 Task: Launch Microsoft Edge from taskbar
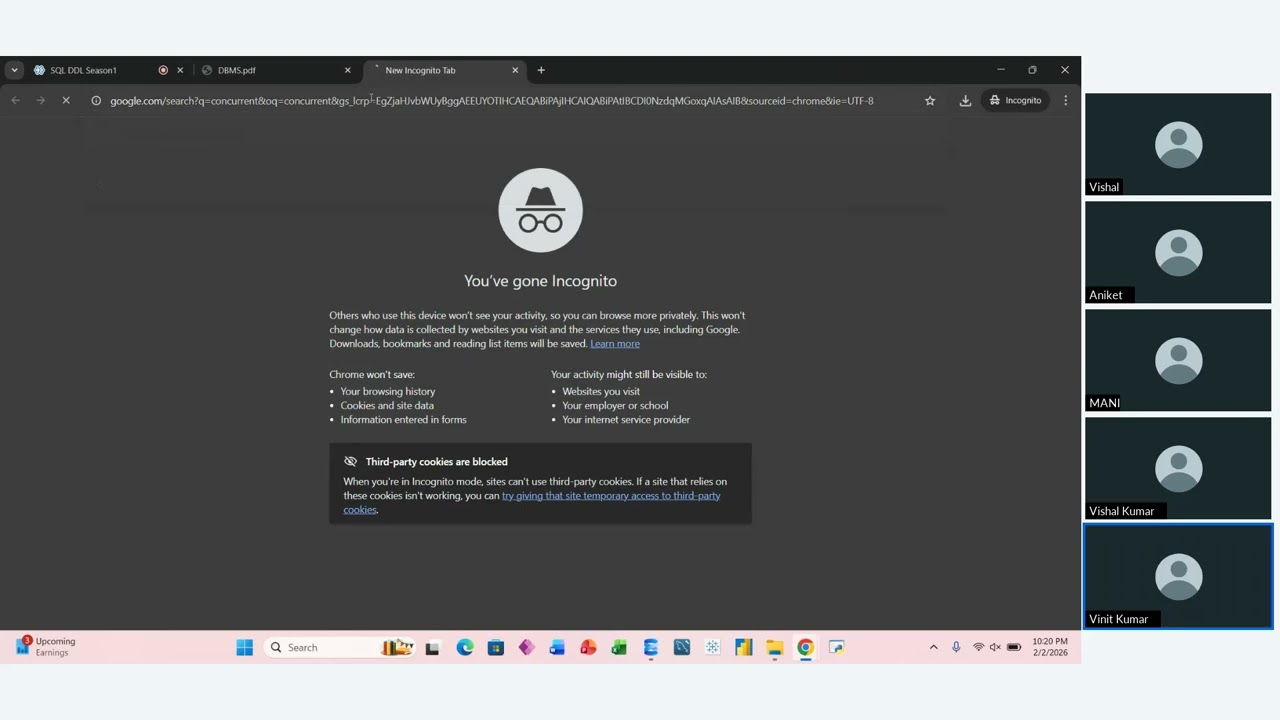(465, 647)
